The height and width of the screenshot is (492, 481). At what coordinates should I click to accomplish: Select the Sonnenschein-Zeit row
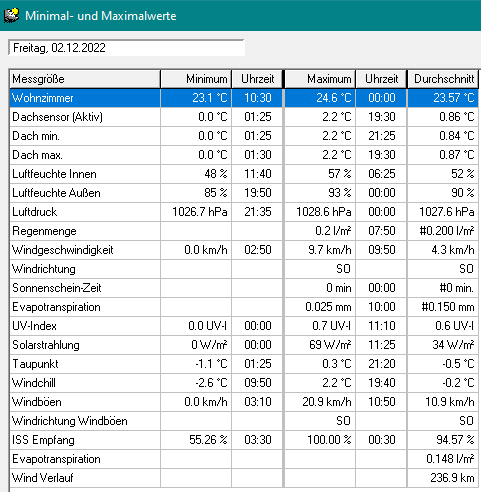coord(244,288)
